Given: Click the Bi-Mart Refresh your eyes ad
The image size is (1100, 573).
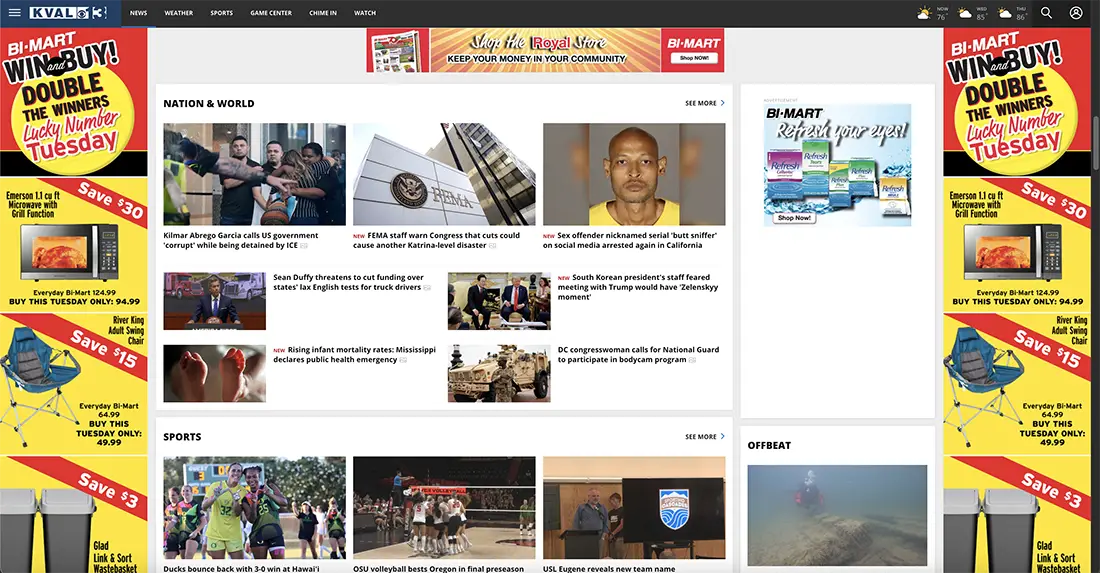Looking at the screenshot, I should point(837,165).
